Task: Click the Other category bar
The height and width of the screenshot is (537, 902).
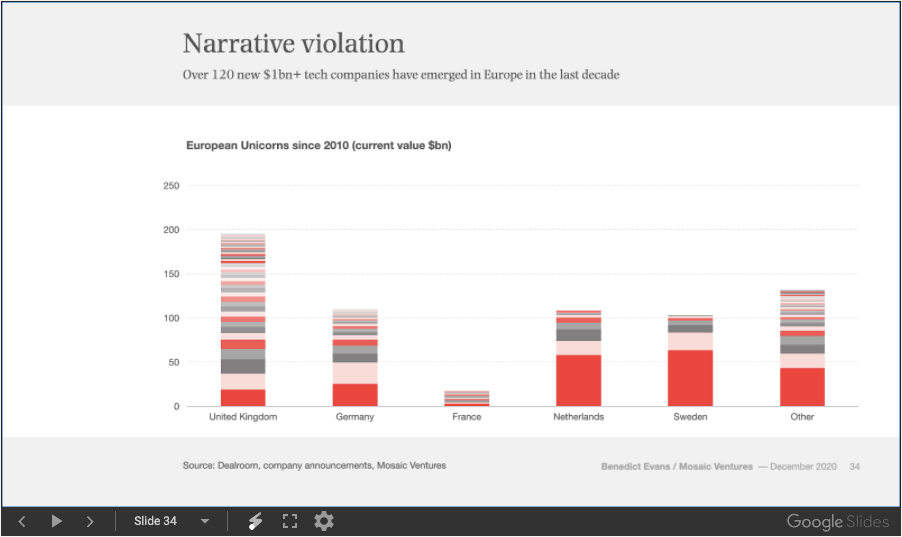Action: coord(802,348)
